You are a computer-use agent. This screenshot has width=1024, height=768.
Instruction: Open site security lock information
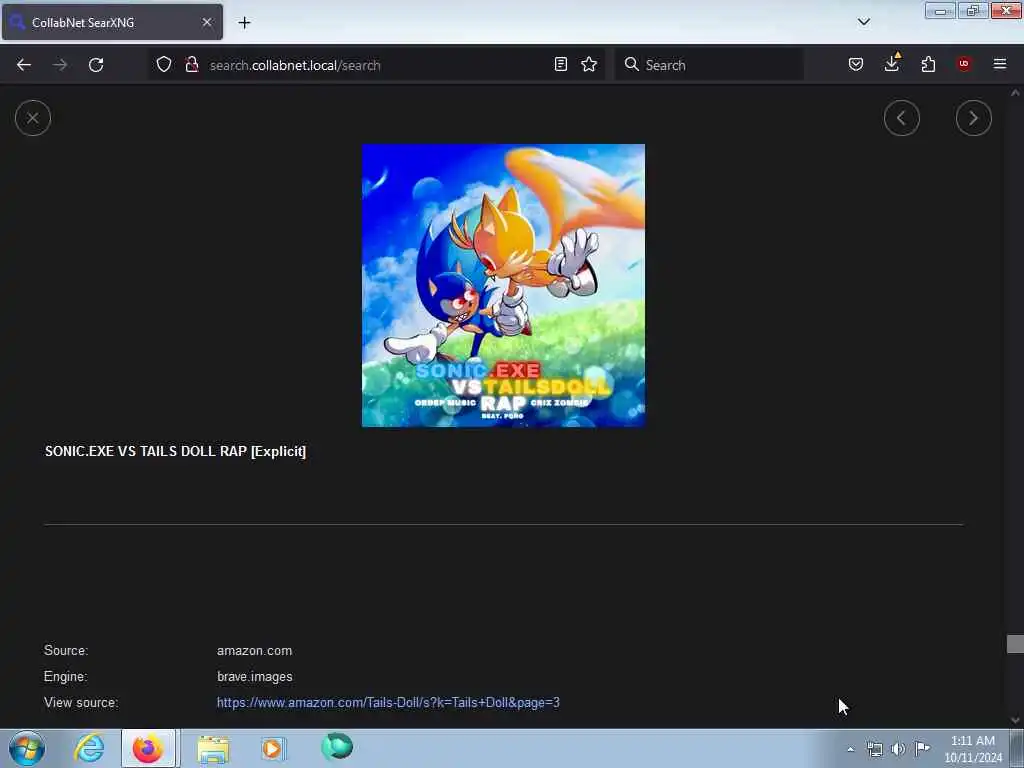click(x=192, y=64)
